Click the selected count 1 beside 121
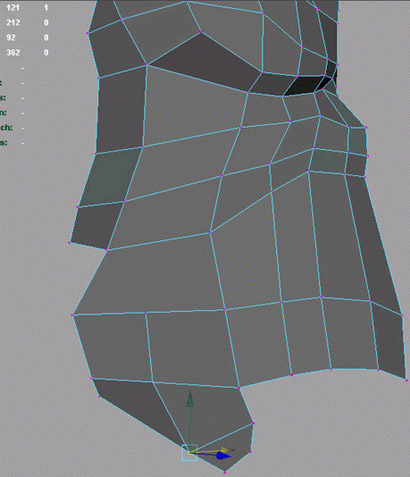The height and width of the screenshot is (477, 410). pos(46,8)
